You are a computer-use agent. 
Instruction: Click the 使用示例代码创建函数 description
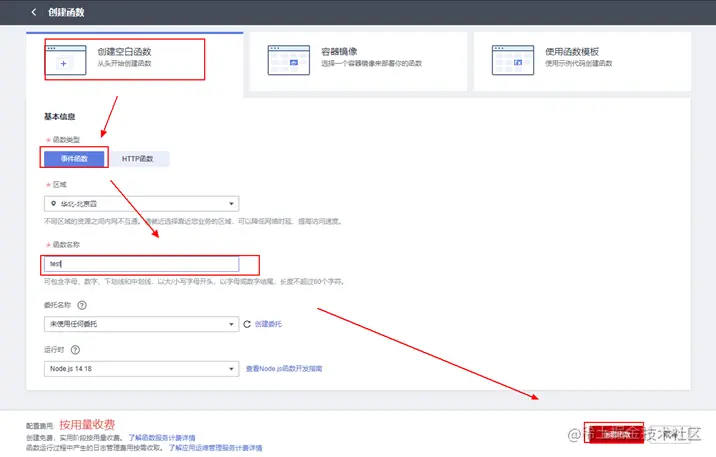579,63
